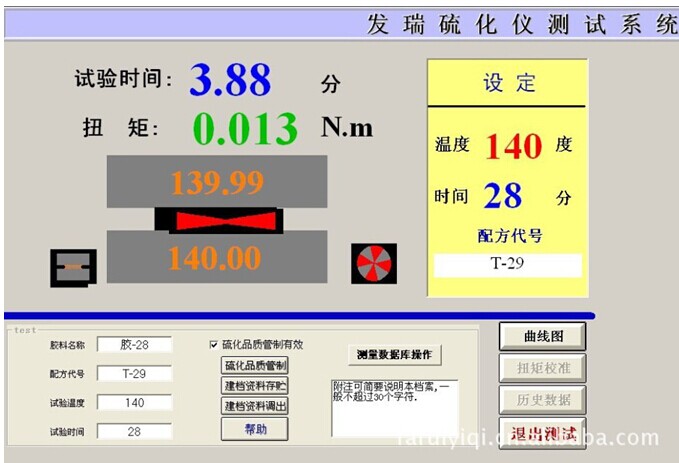
Task: Click the 配方代号 field in test panel
Action: 134,374
